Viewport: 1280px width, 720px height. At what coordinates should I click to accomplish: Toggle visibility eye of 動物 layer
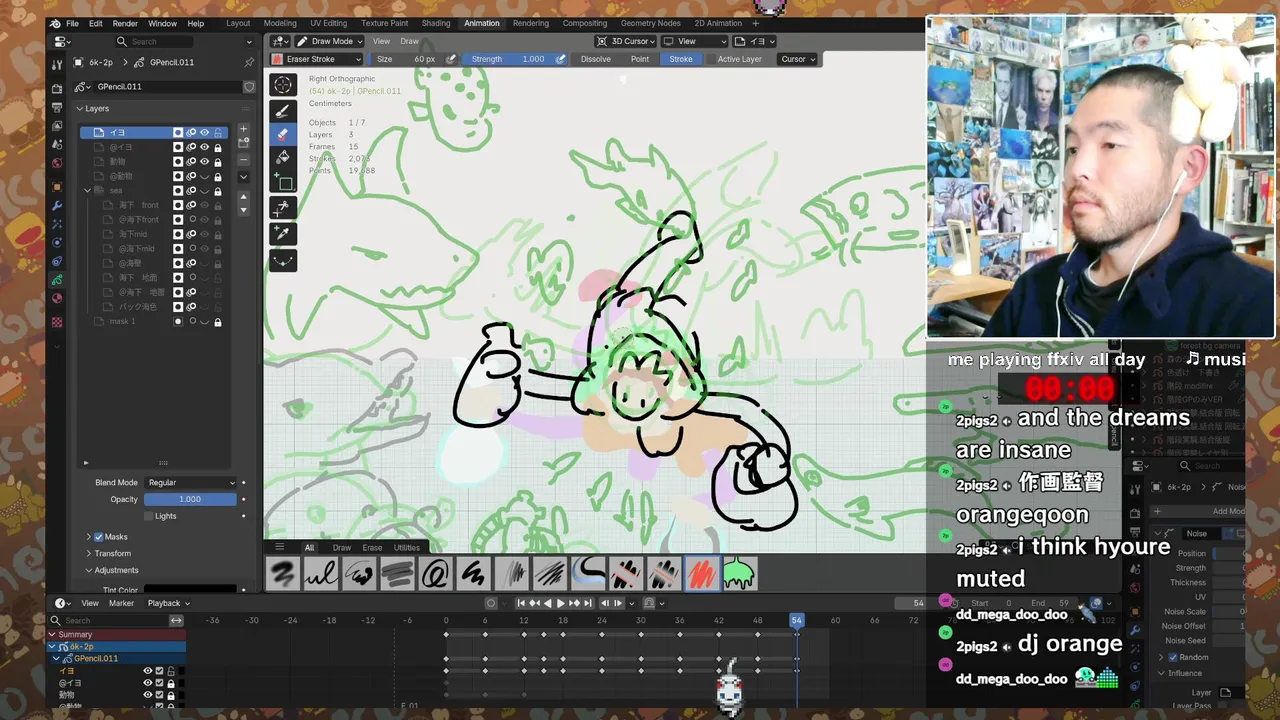204,161
